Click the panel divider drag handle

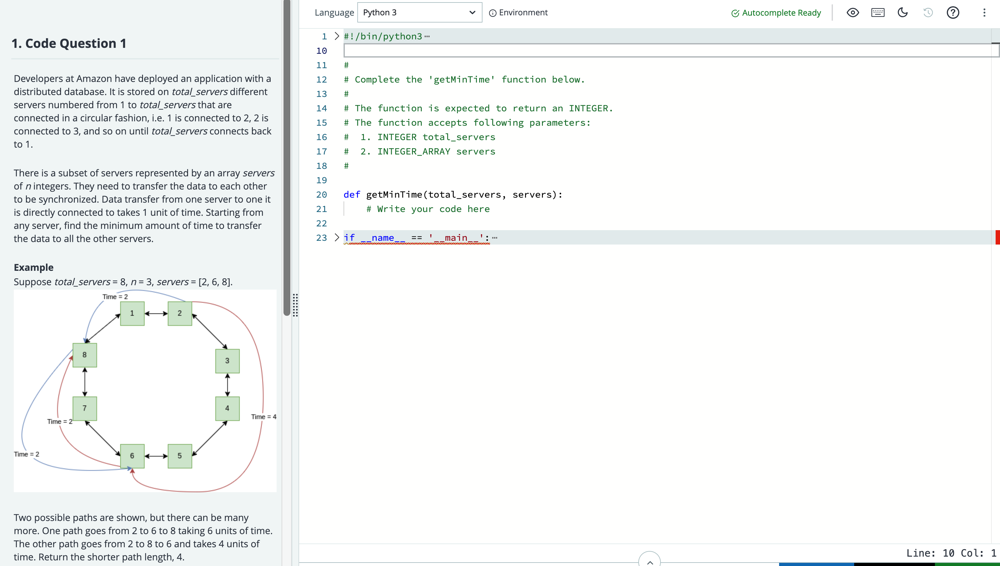(295, 305)
